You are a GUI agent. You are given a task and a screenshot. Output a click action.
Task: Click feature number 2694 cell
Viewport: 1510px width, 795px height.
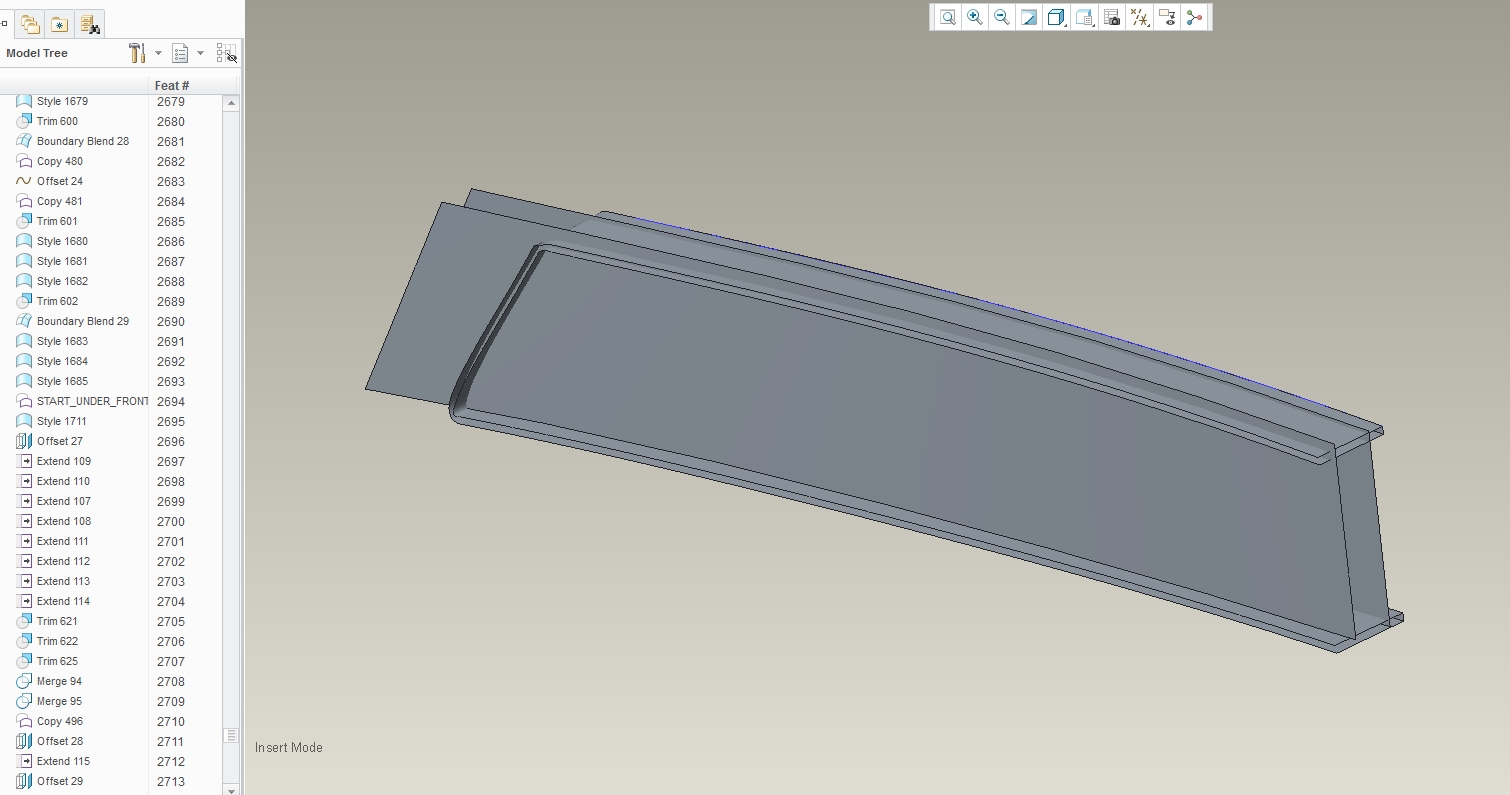(x=171, y=401)
